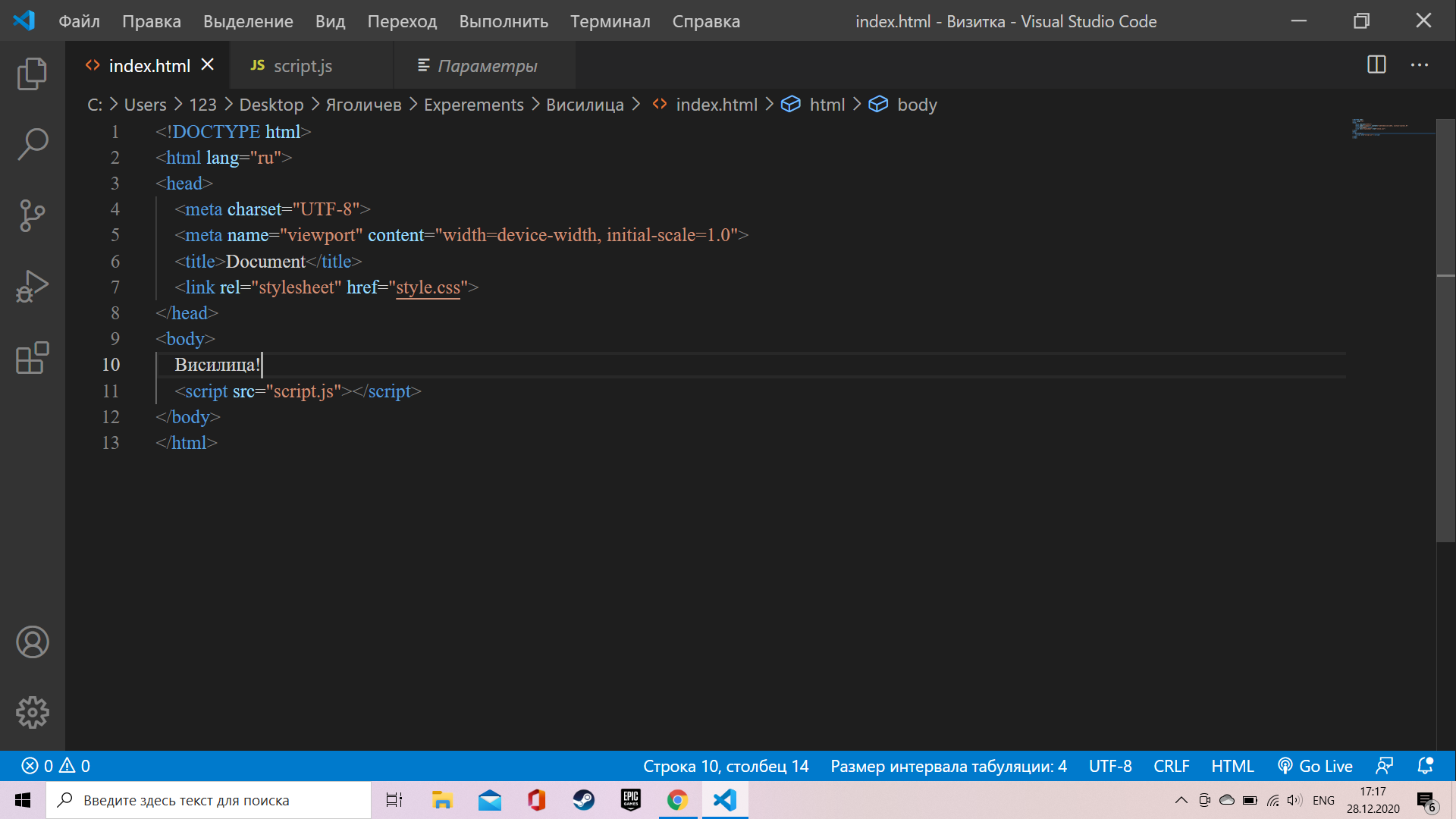
Task: Click cursor position Строка 10, столбец 14
Action: [x=726, y=766]
